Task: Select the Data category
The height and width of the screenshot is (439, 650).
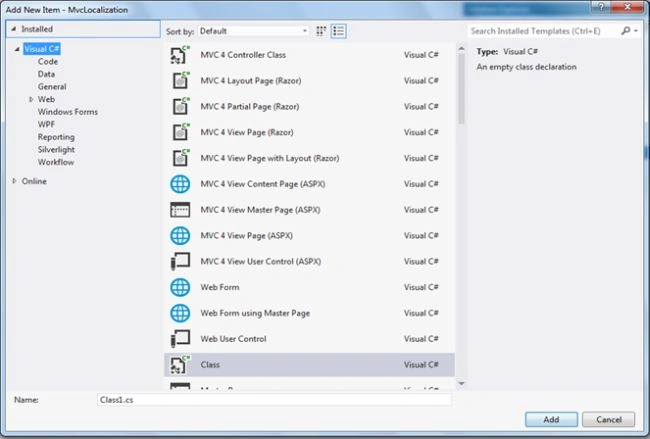Action: (x=46, y=74)
